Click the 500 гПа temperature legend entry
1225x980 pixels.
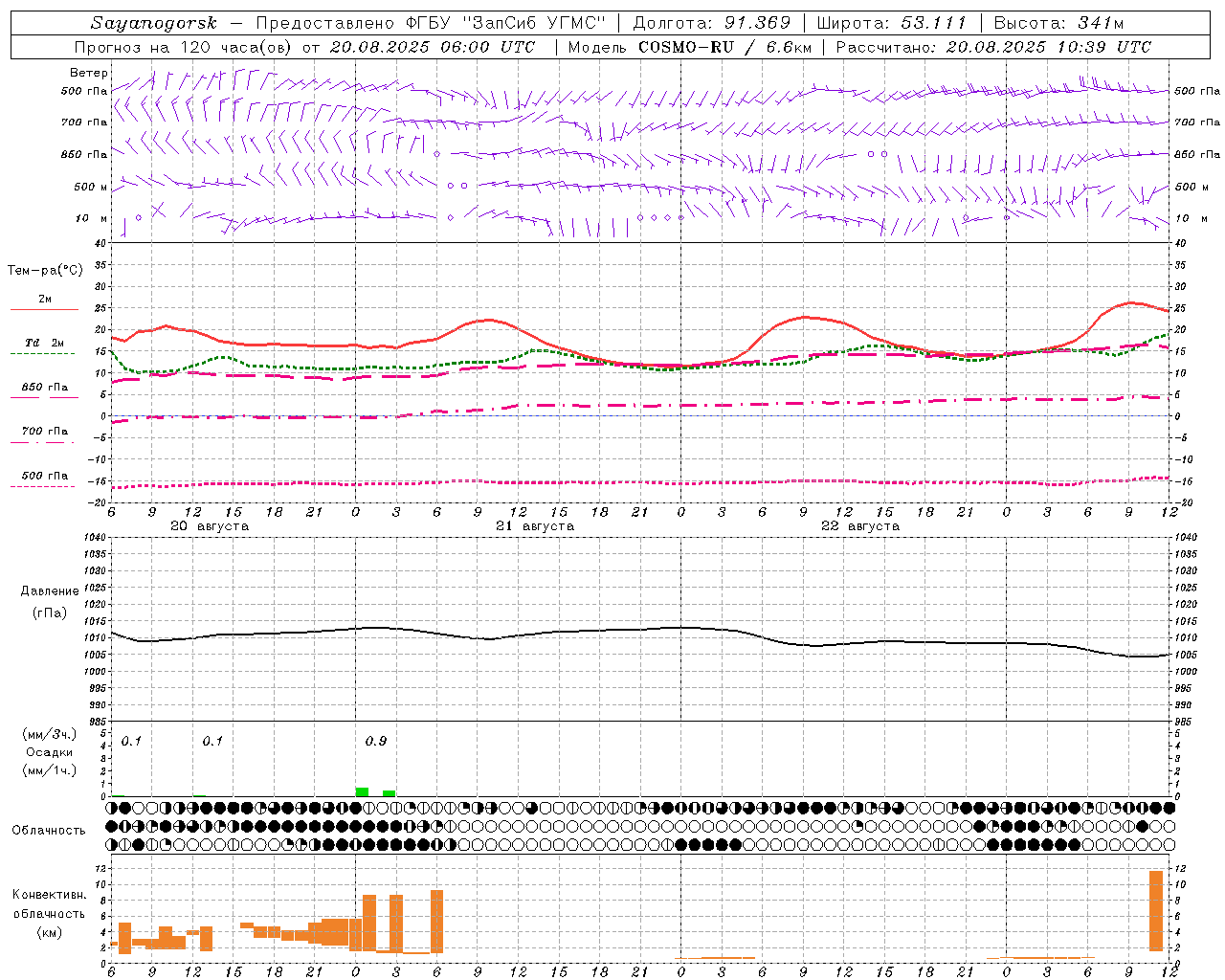45,476
